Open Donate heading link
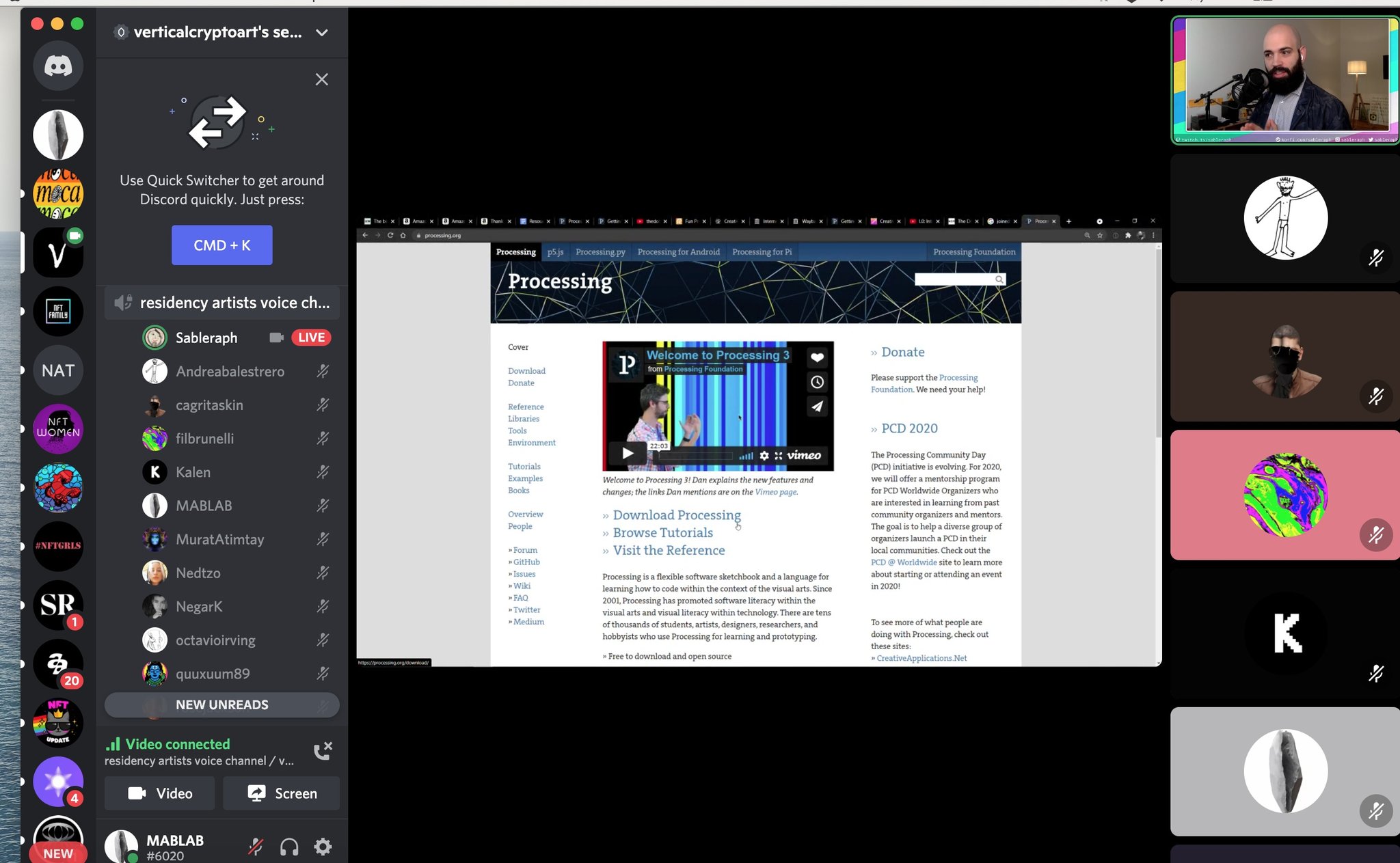Viewport: 1400px width, 863px height. click(902, 352)
